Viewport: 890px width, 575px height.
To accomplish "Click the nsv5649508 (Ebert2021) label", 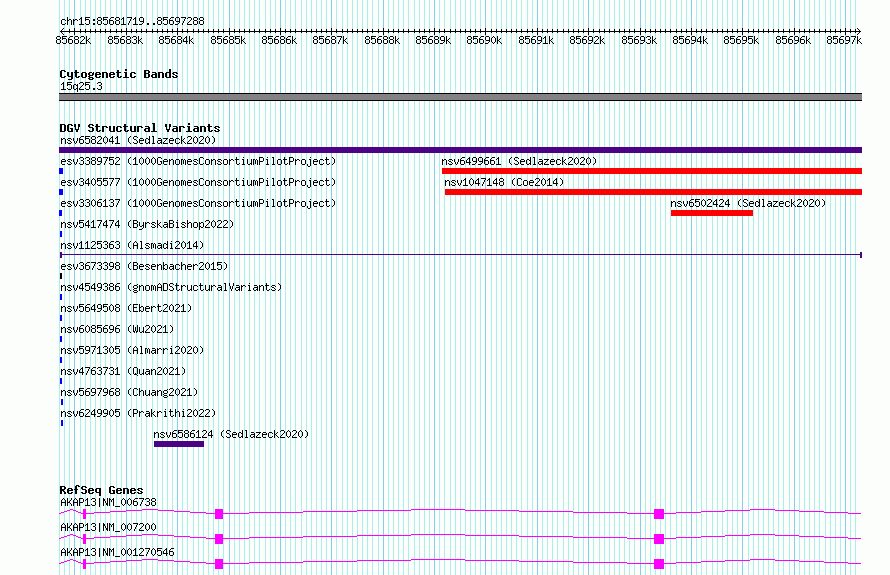I will (x=126, y=308).
